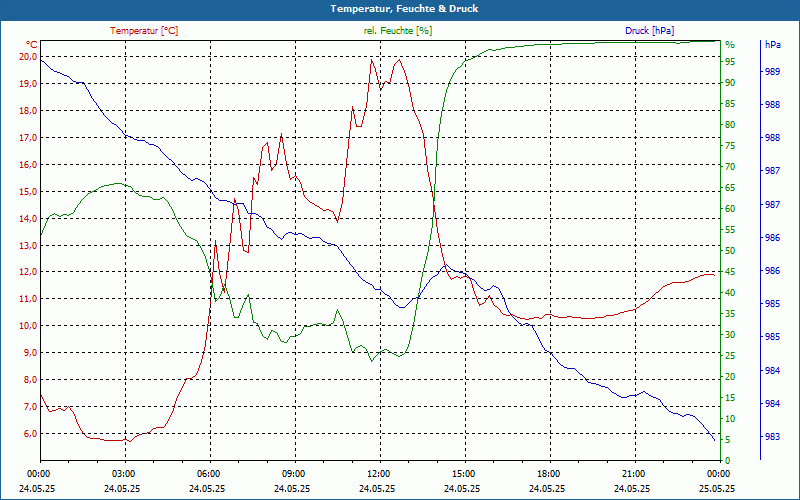Select the green rel. Feuchte [%] legend label
This screenshot has width=800, height=500.
tap(397, 31)
